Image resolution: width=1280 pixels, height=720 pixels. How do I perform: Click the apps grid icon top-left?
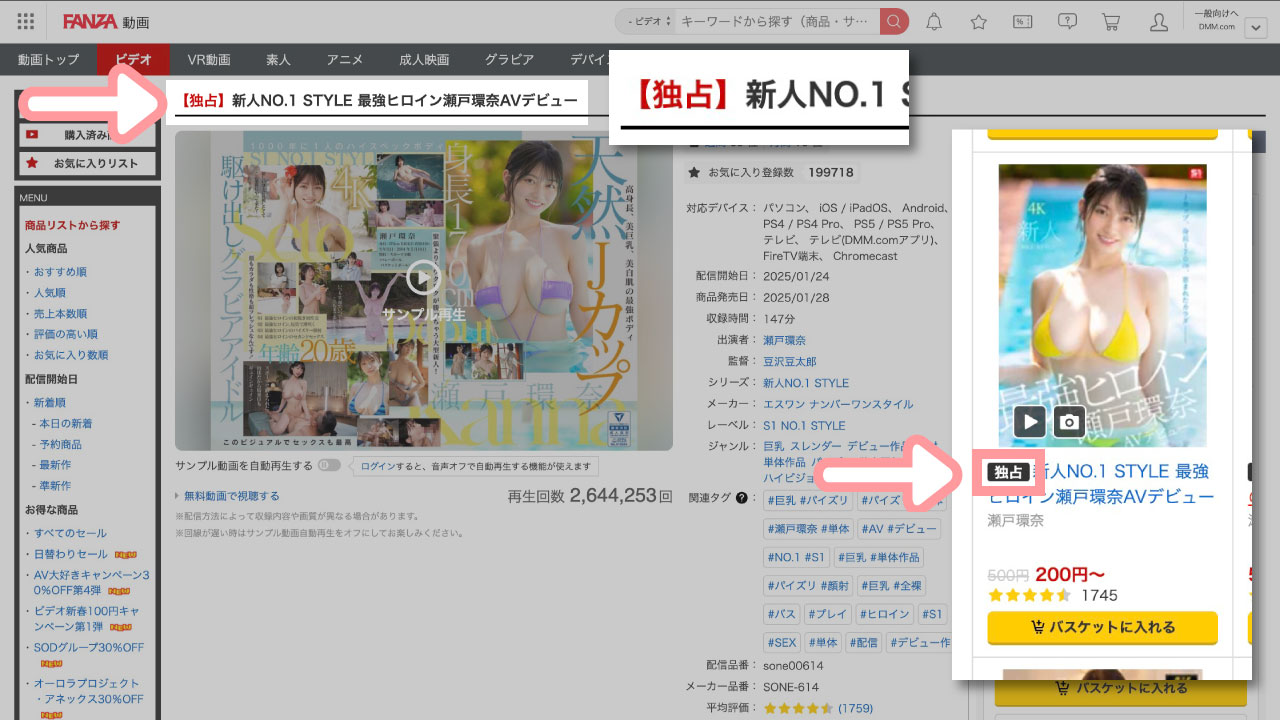[24, 20]
